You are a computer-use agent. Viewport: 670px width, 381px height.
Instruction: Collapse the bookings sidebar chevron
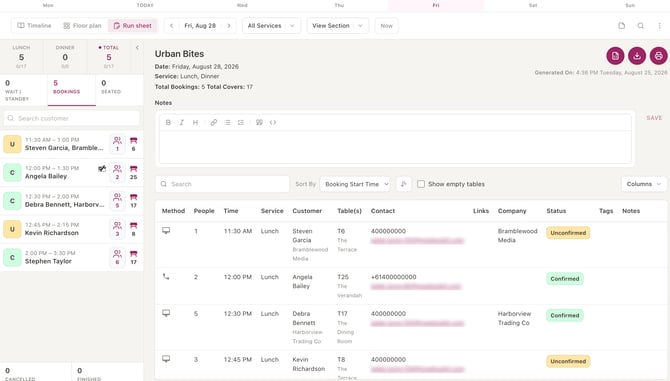click(137, 47)
